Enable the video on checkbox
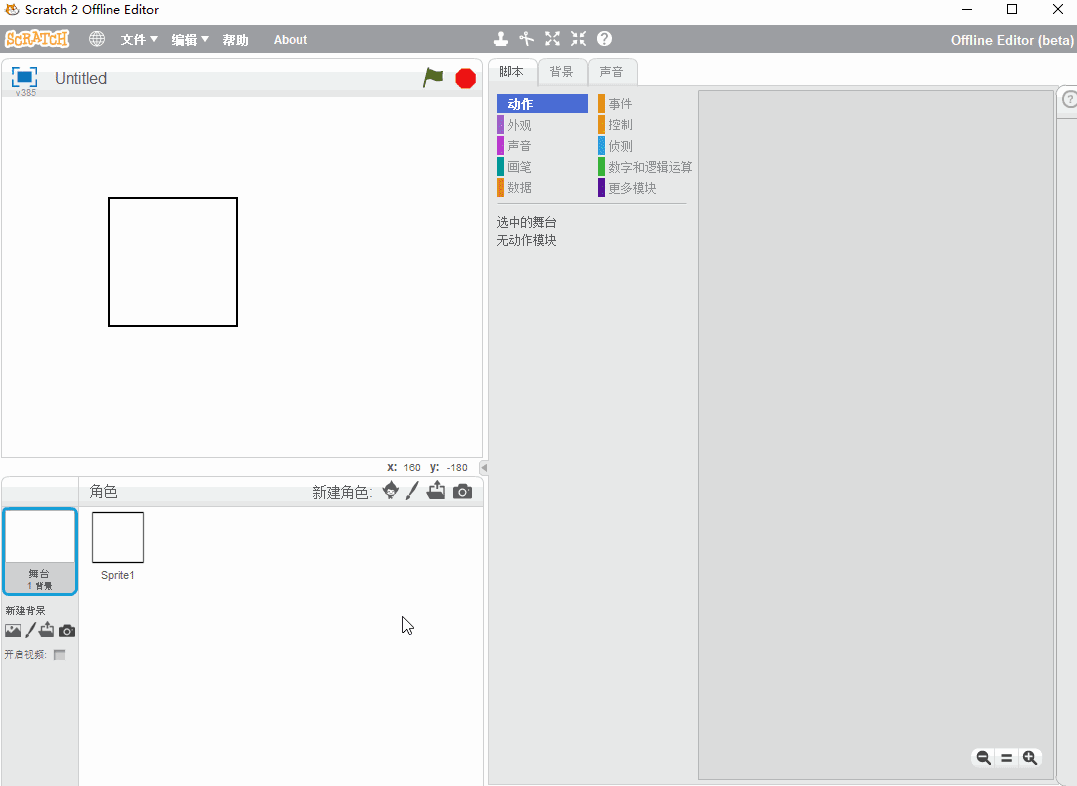The height and width of the screenshot is (786, 1077). (x=60, y=655)
